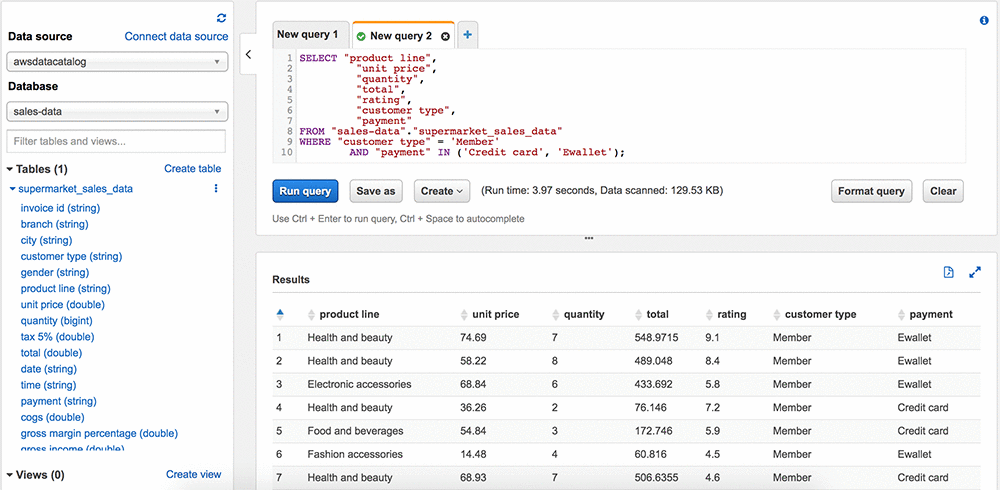1000x490 pixels.
Task: Select the time (string) column
Action: (x=48, y=385)
